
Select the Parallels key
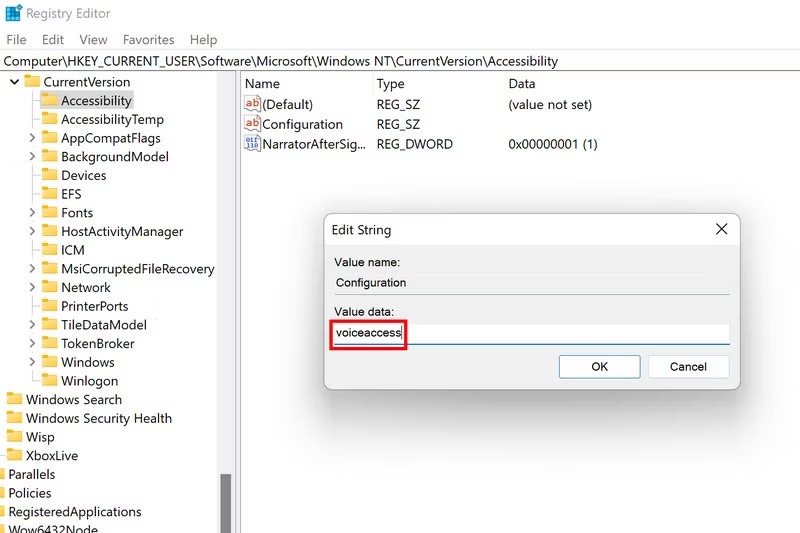pyautogui.click(x=32, y=474)
